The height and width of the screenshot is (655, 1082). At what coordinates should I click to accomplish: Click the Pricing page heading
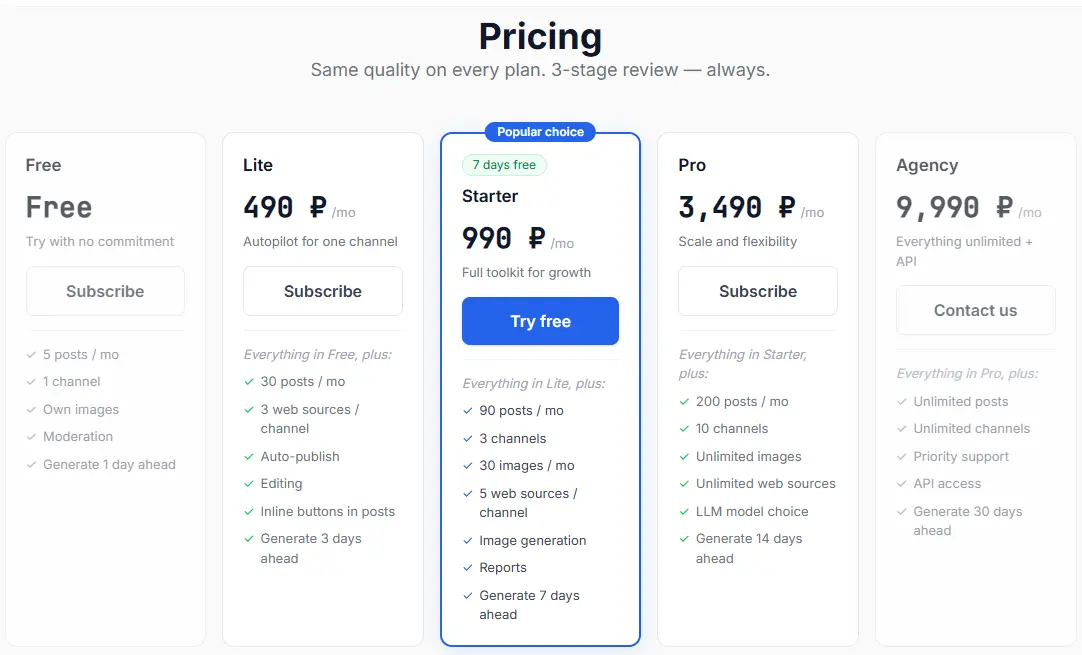[540, 37]
